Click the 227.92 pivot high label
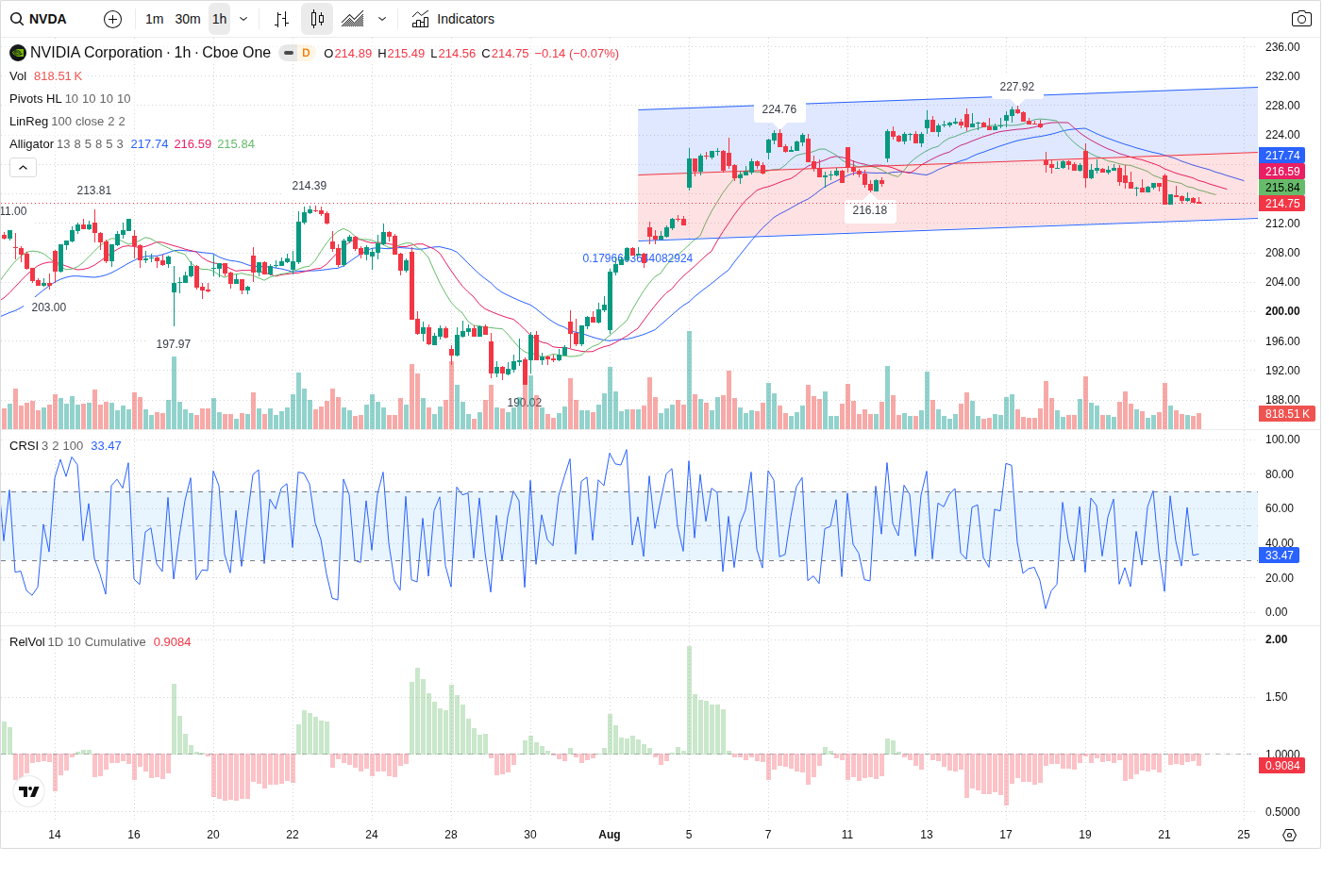1340x896 pixels. [1017, 87]
